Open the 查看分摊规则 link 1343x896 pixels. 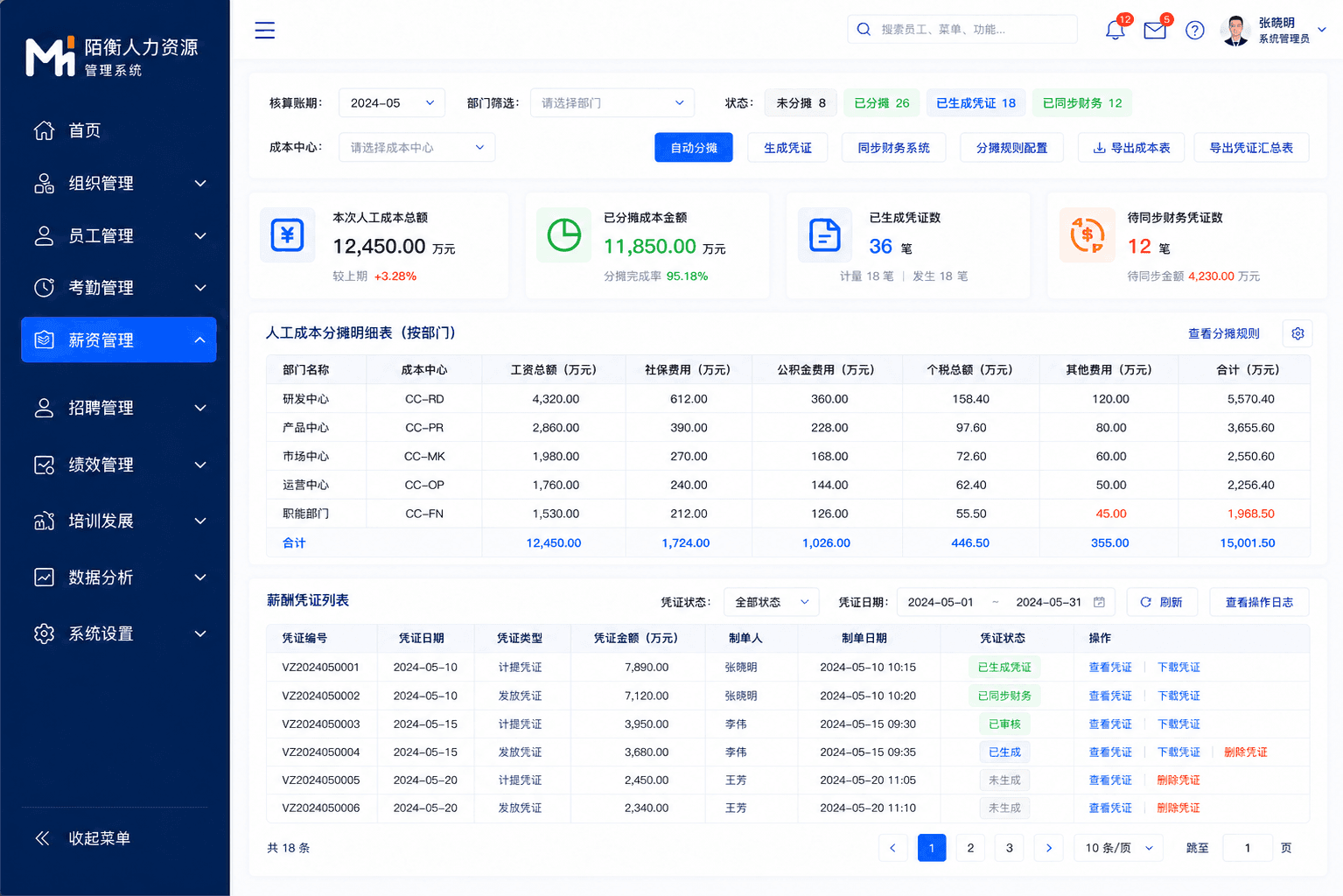(x=1223, y=333)
